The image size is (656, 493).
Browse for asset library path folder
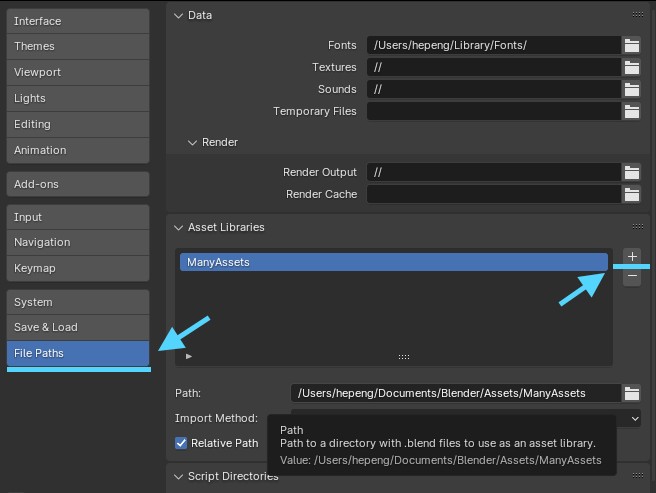pyautogui.click(x=631, y=393)
